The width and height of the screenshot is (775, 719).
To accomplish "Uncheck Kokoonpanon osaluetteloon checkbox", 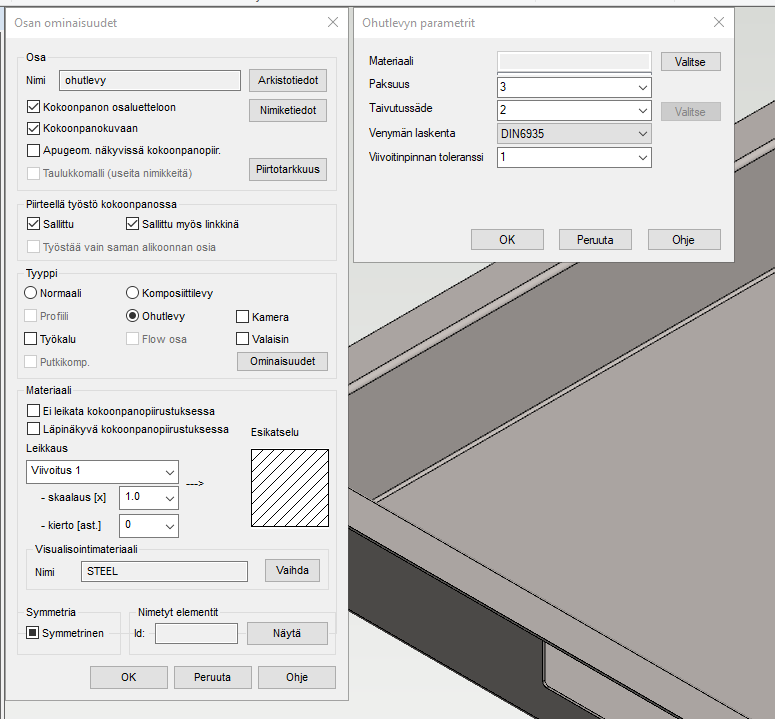I will point(34,107).
